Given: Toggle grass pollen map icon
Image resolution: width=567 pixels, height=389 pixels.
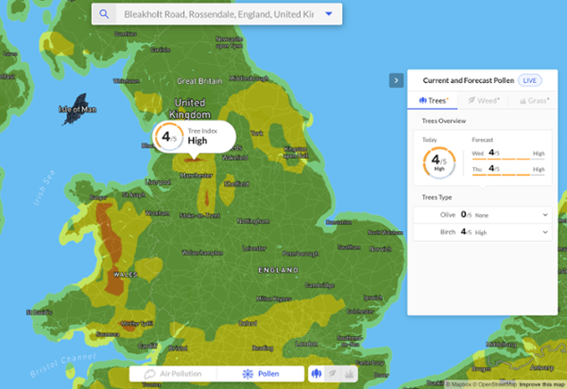Looking at the screenshot, I should [349, 374].
